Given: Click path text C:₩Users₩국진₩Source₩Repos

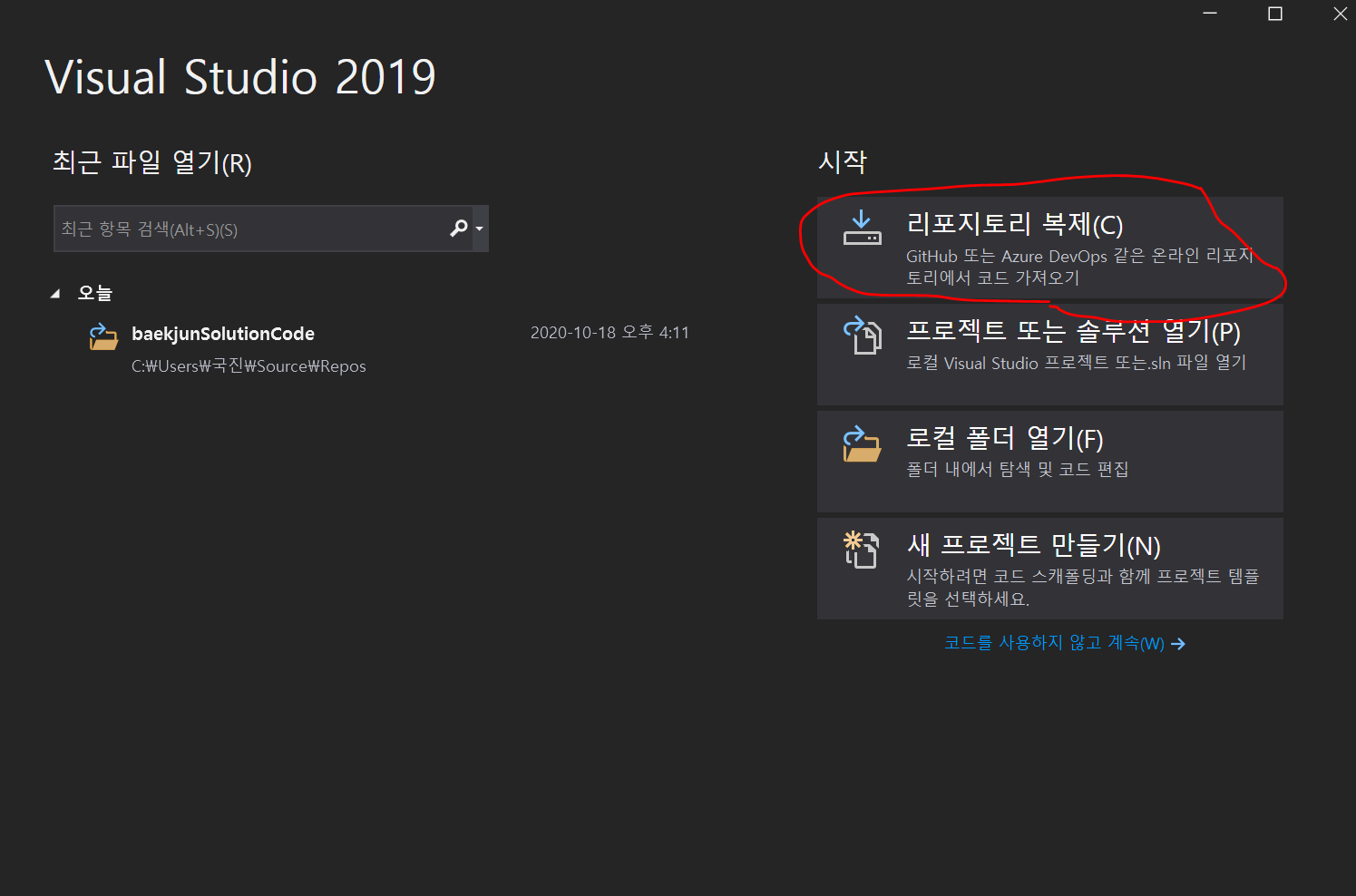Looking at the screenshot, I should tap(249, 366).
